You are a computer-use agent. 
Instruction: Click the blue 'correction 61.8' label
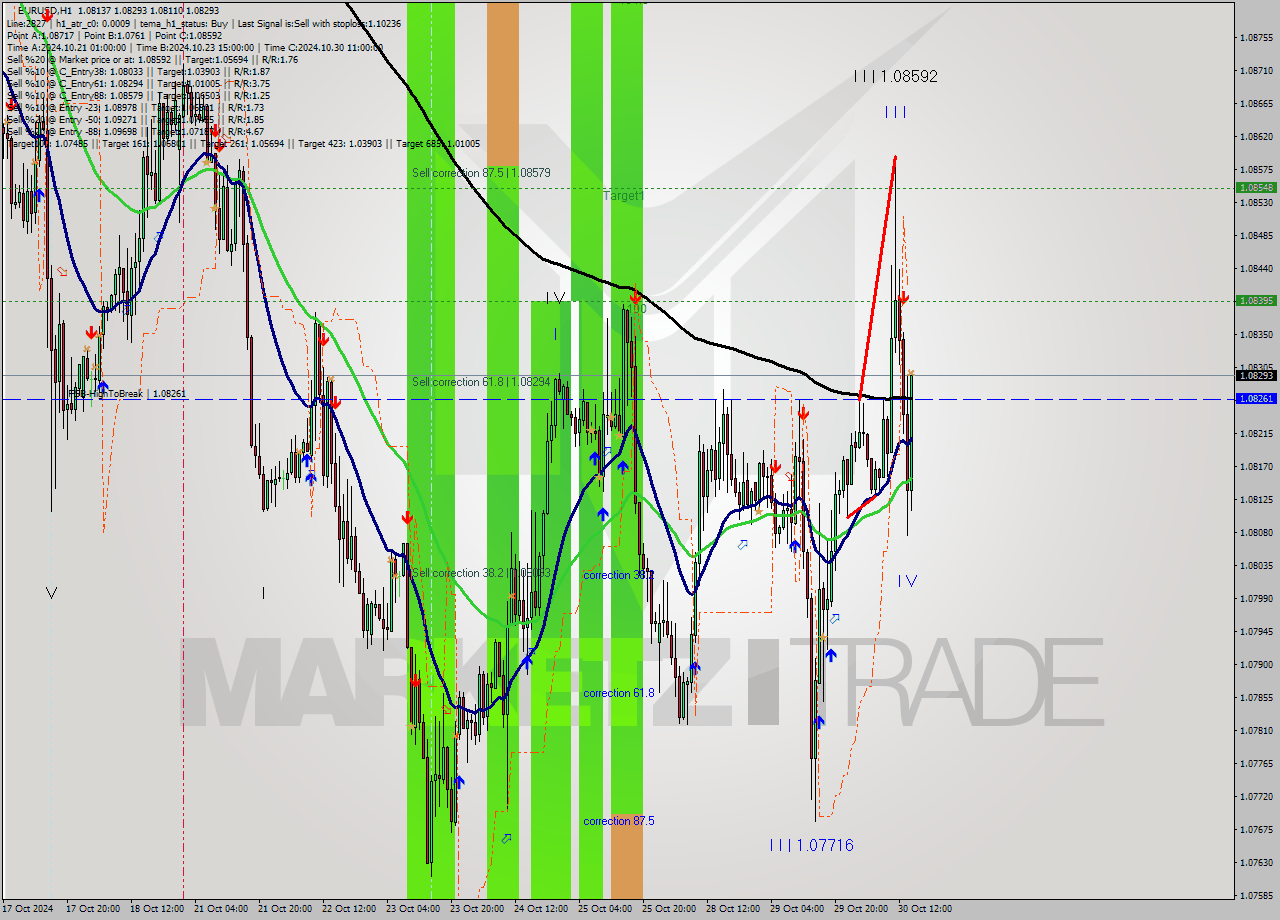[619, 693]
